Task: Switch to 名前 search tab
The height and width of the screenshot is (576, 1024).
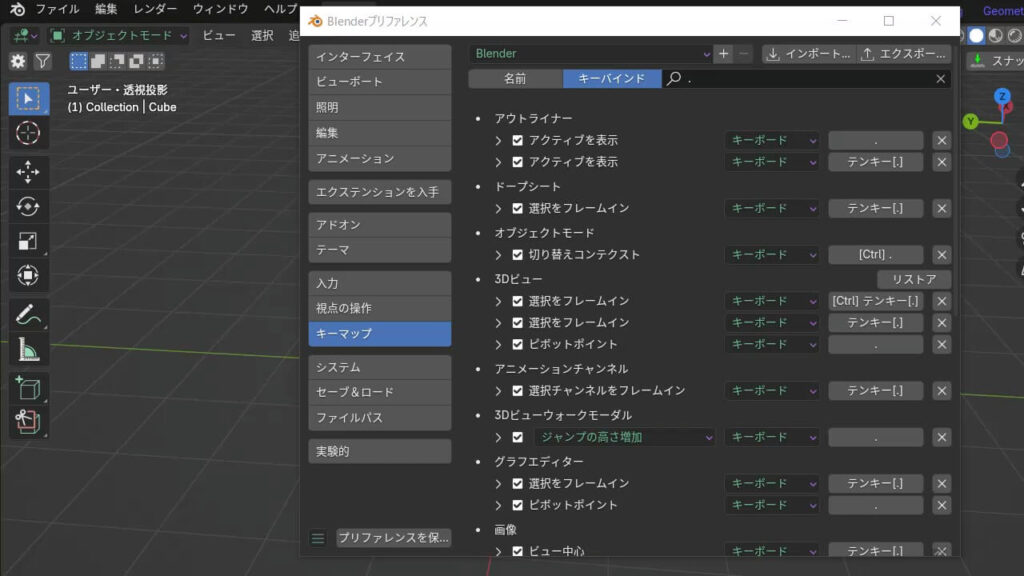Action: pos(515,79)
